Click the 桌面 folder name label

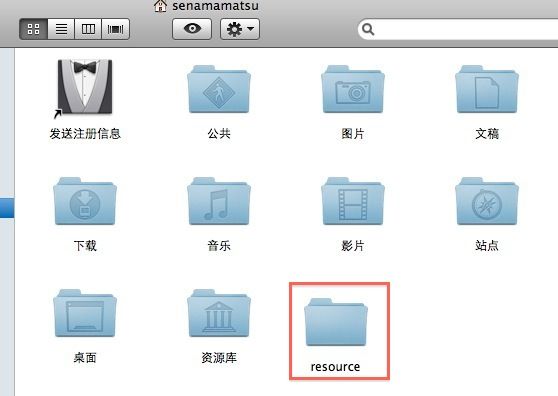(x=85, y=358)
